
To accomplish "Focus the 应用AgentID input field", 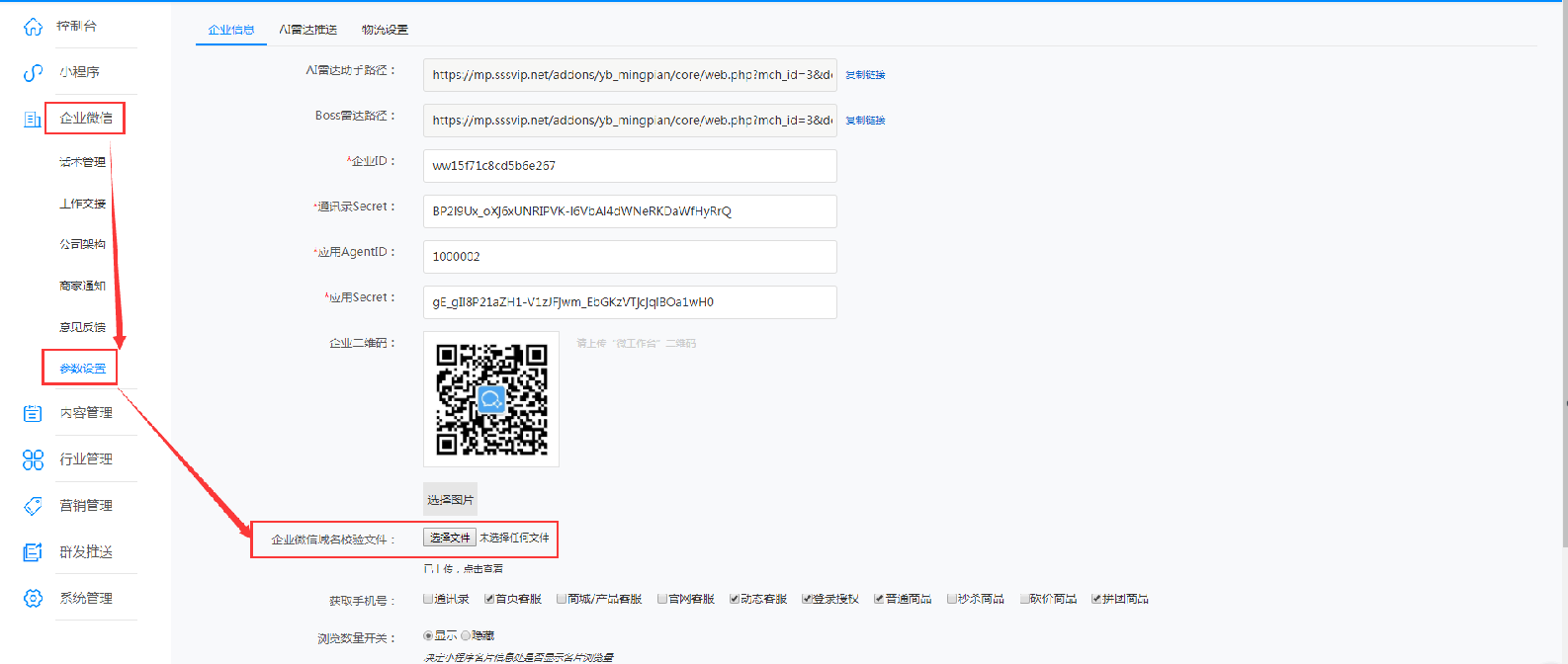I will click(x=630, y=257).
